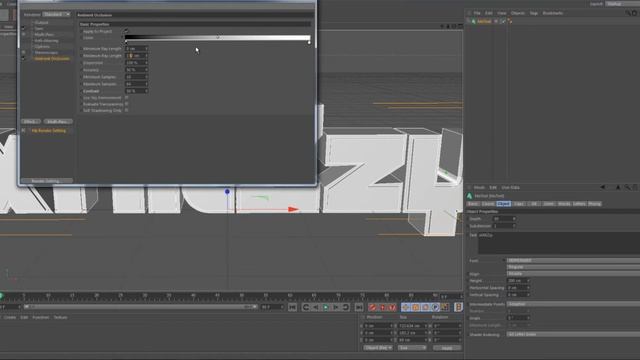This screenshot has width=640, height=360.
Task: Open the Align dropdown
Action: pyautogui.click(x=573, y=274)
